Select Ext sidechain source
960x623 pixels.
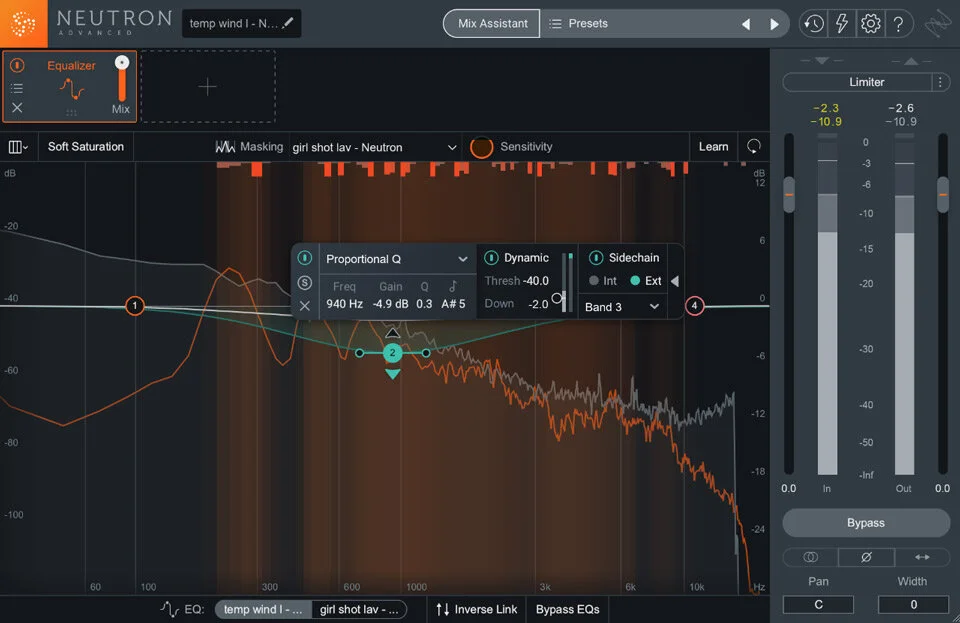tap(645, 281)
